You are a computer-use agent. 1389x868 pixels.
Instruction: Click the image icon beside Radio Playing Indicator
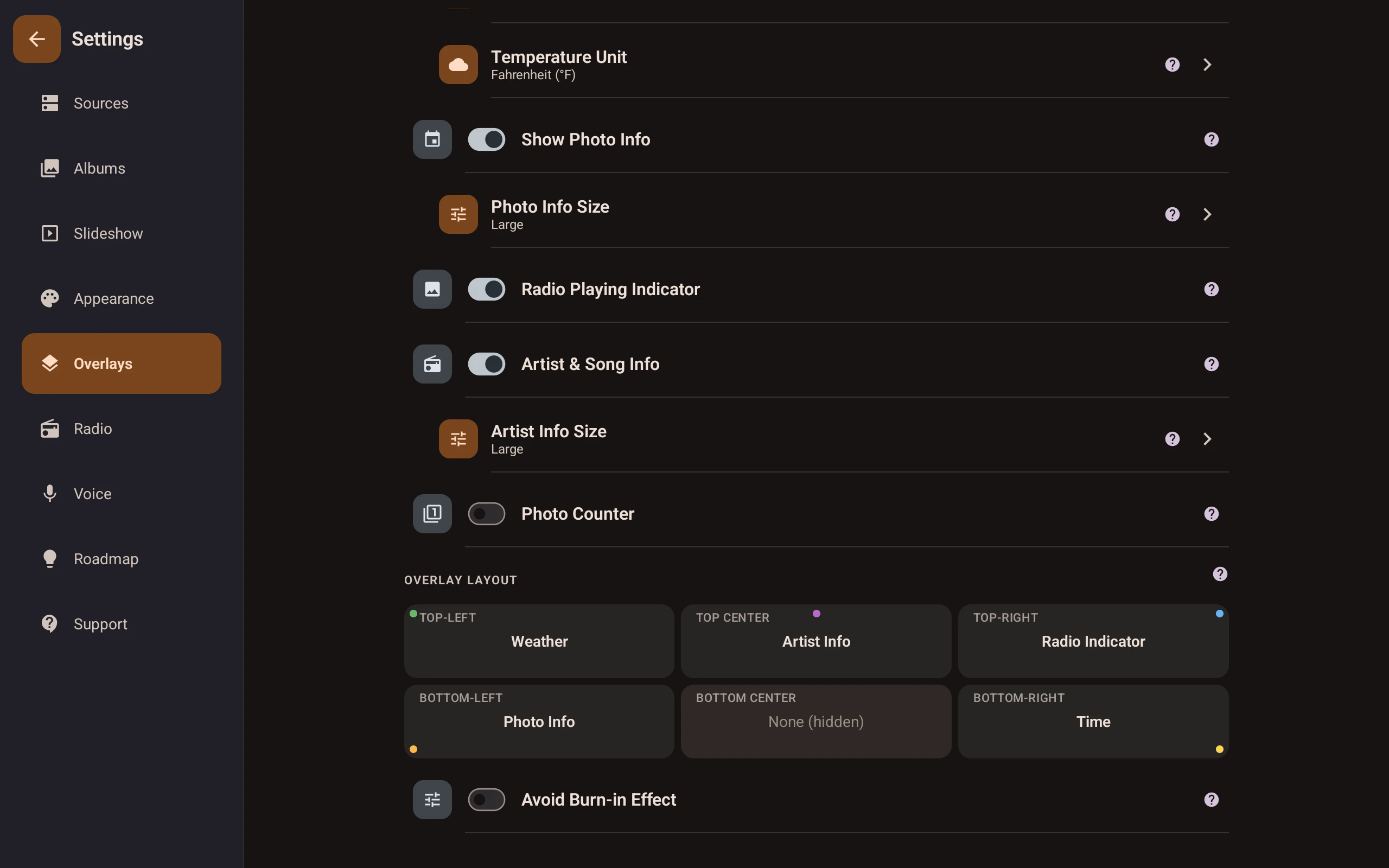click(432, 289)
